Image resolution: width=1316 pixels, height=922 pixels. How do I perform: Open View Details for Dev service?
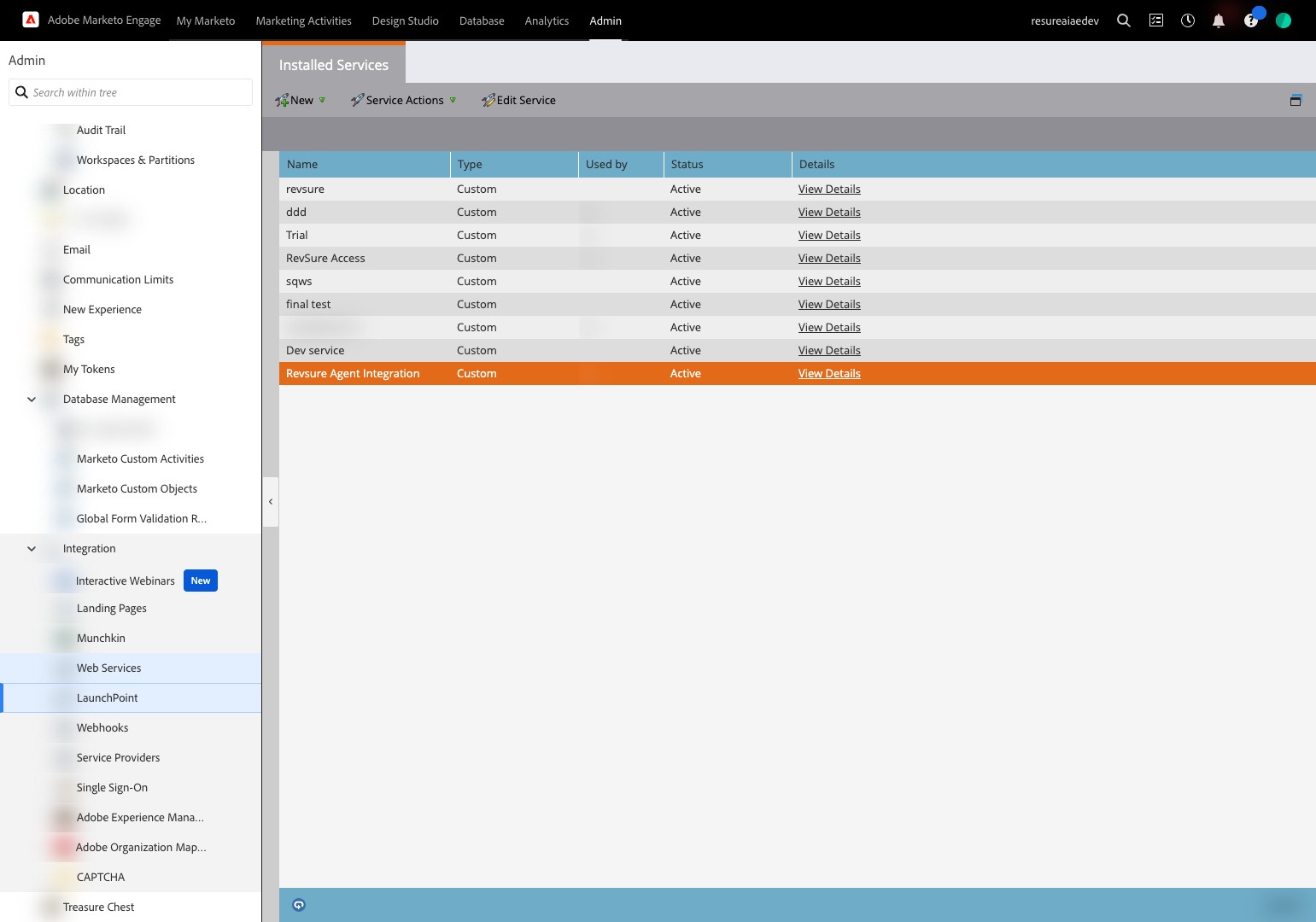point(829,350)
